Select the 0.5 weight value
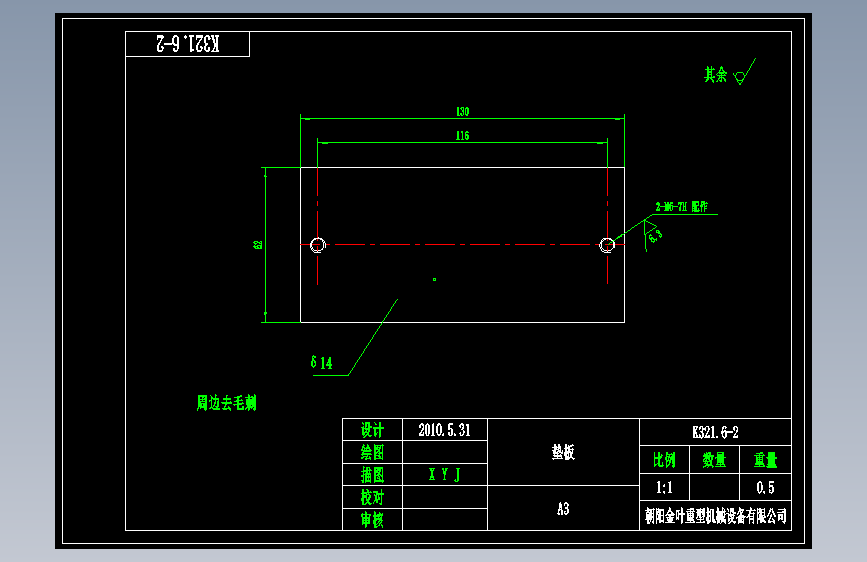The height and width of the screenshot is (562, 867). coord(765,487)
